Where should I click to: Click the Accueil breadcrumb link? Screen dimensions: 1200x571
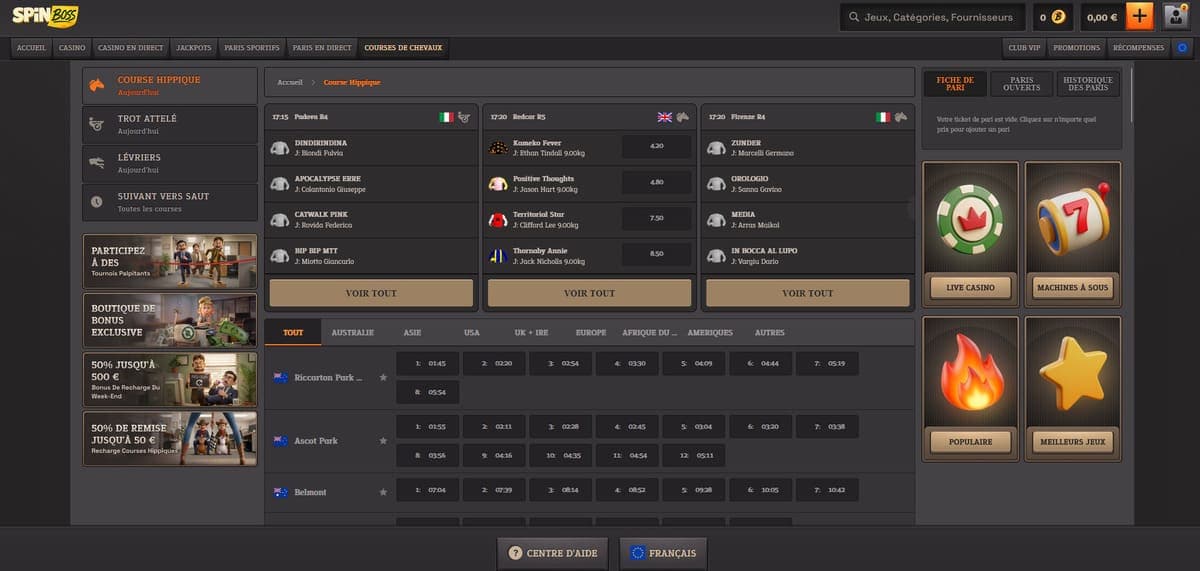pos(290,82)
